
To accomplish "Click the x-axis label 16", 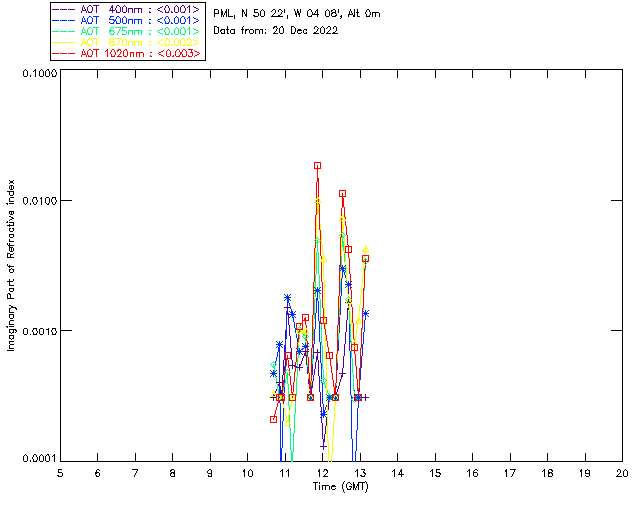I will pos(472,473).
